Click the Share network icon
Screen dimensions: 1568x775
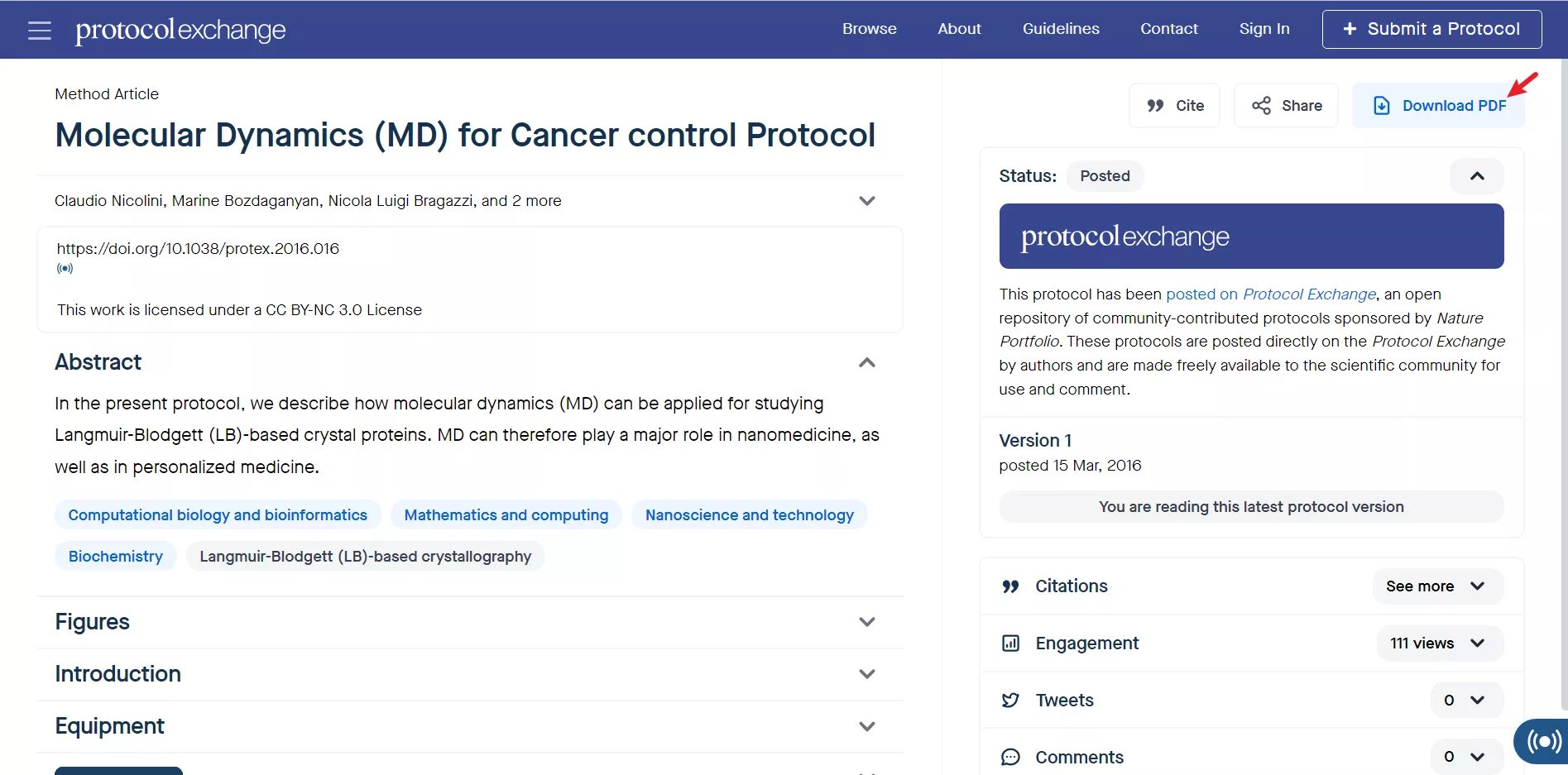(x=1261, y=106)
